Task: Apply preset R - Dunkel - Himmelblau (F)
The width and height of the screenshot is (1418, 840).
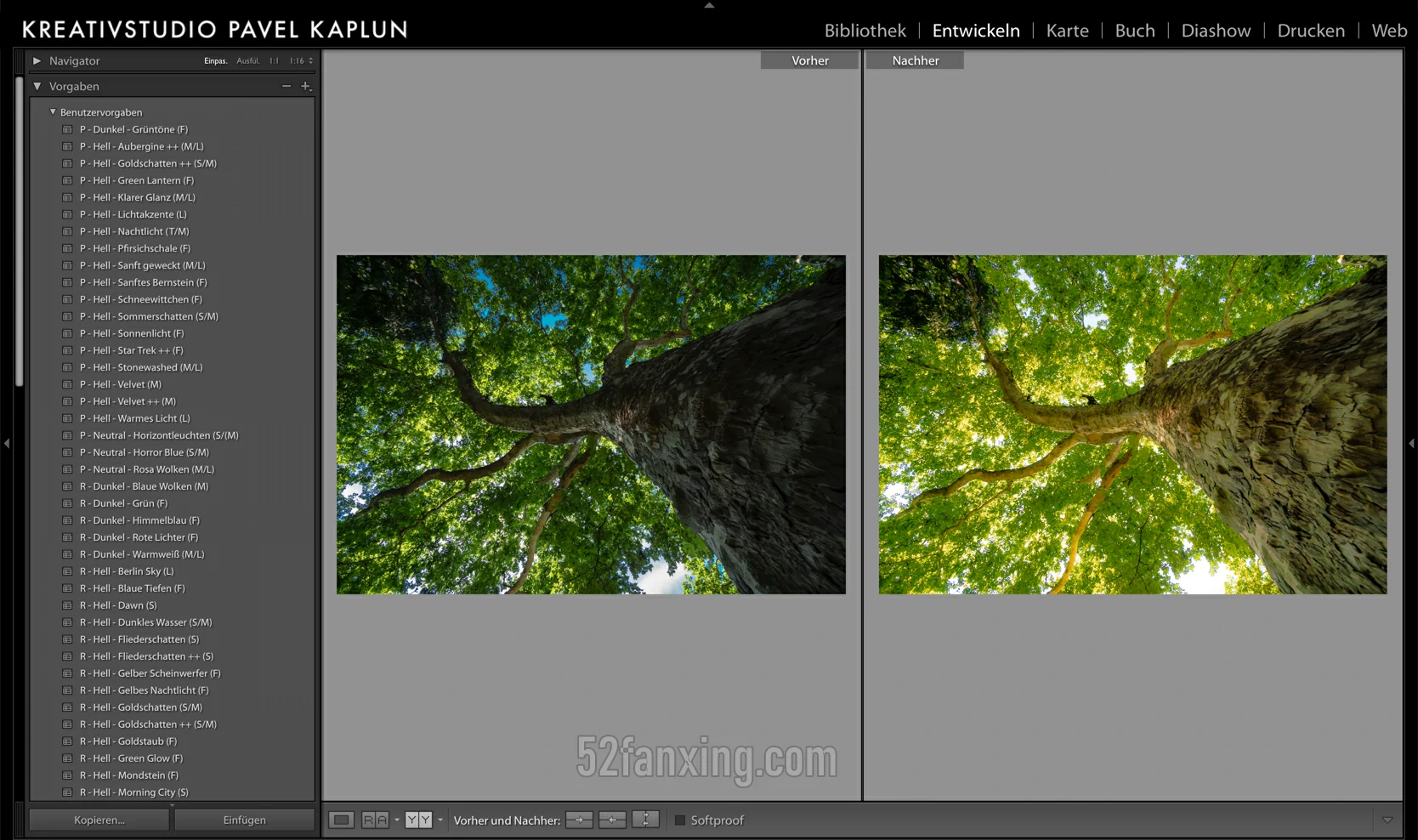Action: pos(139,520)
